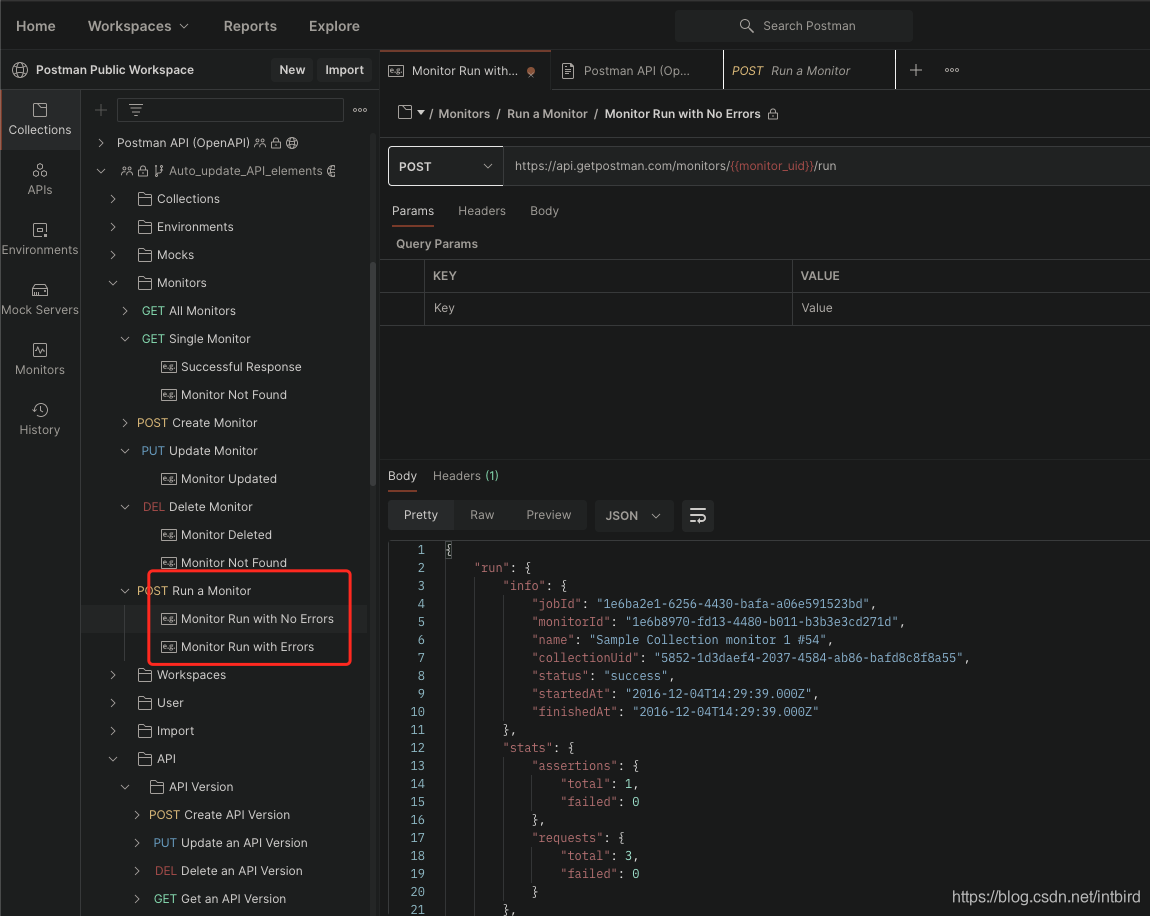Click the query param Key cell
Screen dimensions: 1150x916
tap(608, 308)
